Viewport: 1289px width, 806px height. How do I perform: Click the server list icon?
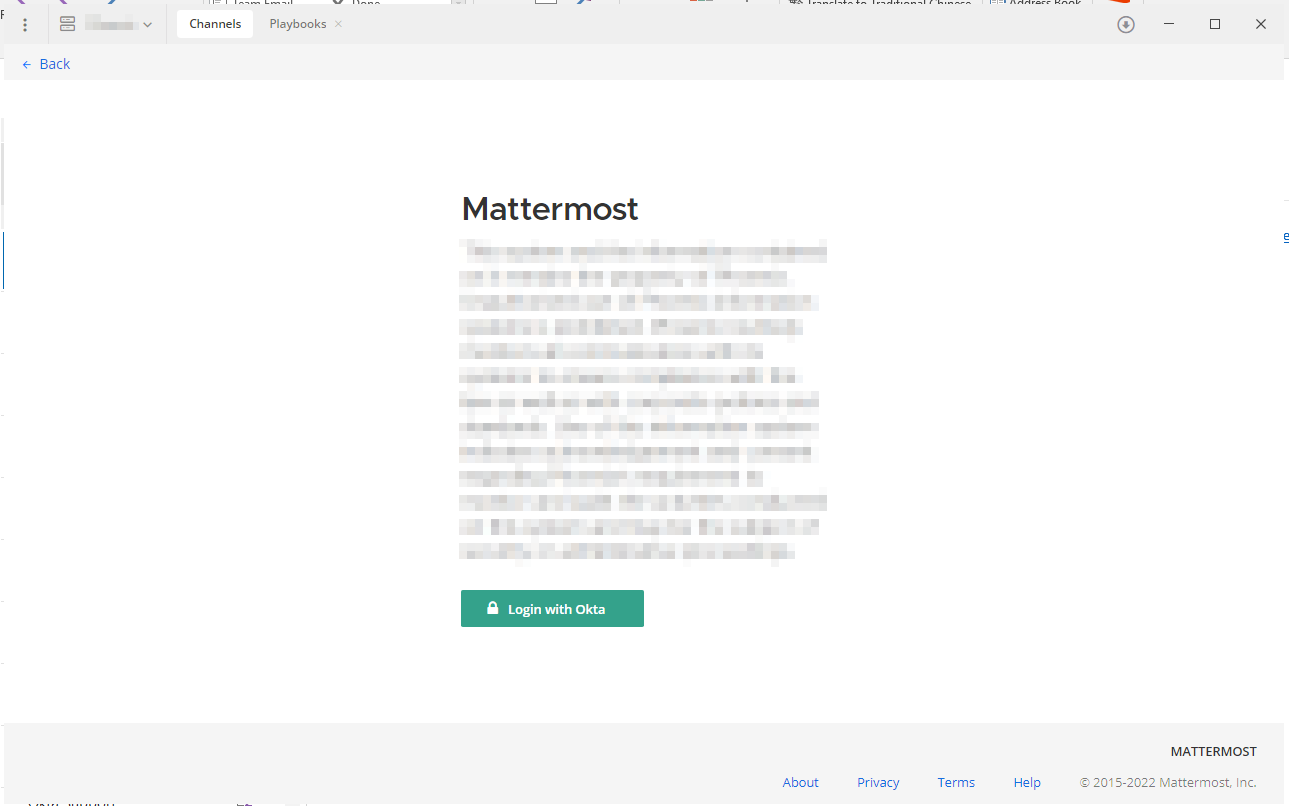pos(67,23)
